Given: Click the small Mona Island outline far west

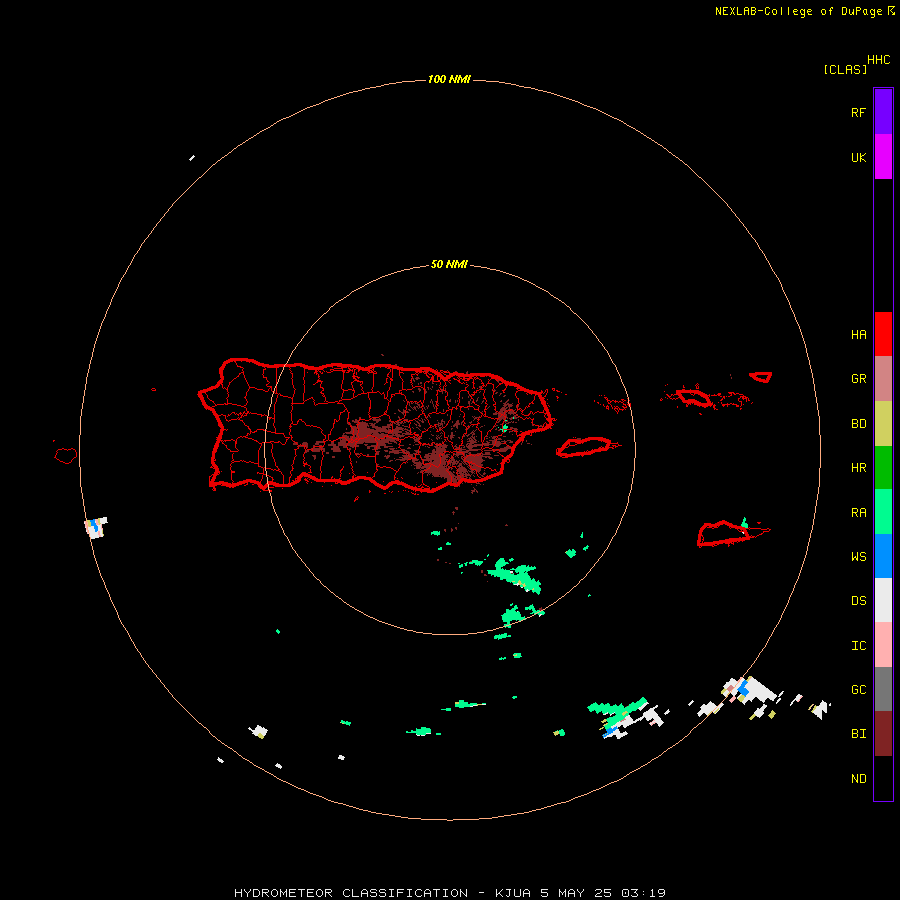Looking at the screenshot, I should tap(65, 456).
